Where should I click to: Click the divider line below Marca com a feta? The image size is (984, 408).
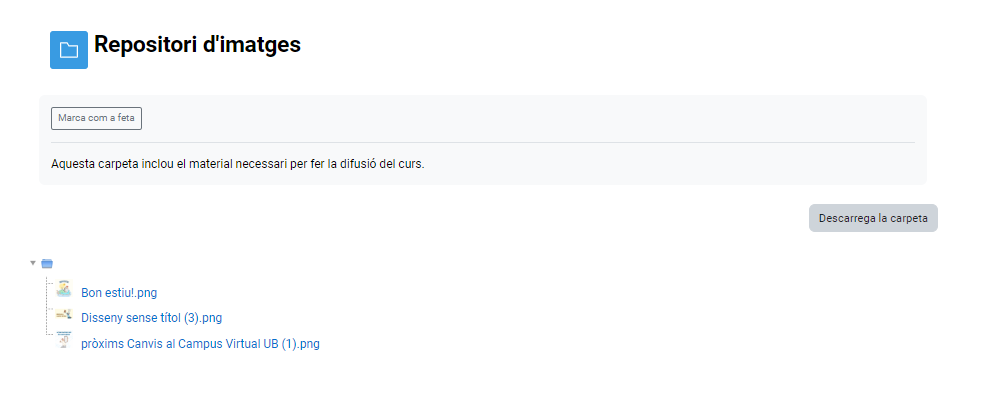(482, 142)
